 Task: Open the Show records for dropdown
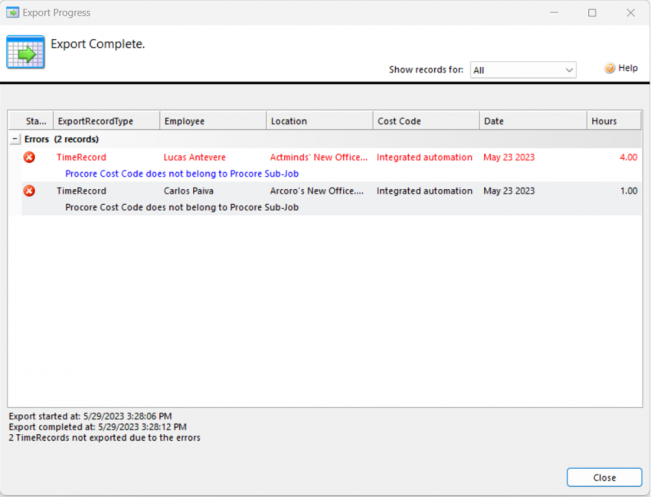coord(523,70)
